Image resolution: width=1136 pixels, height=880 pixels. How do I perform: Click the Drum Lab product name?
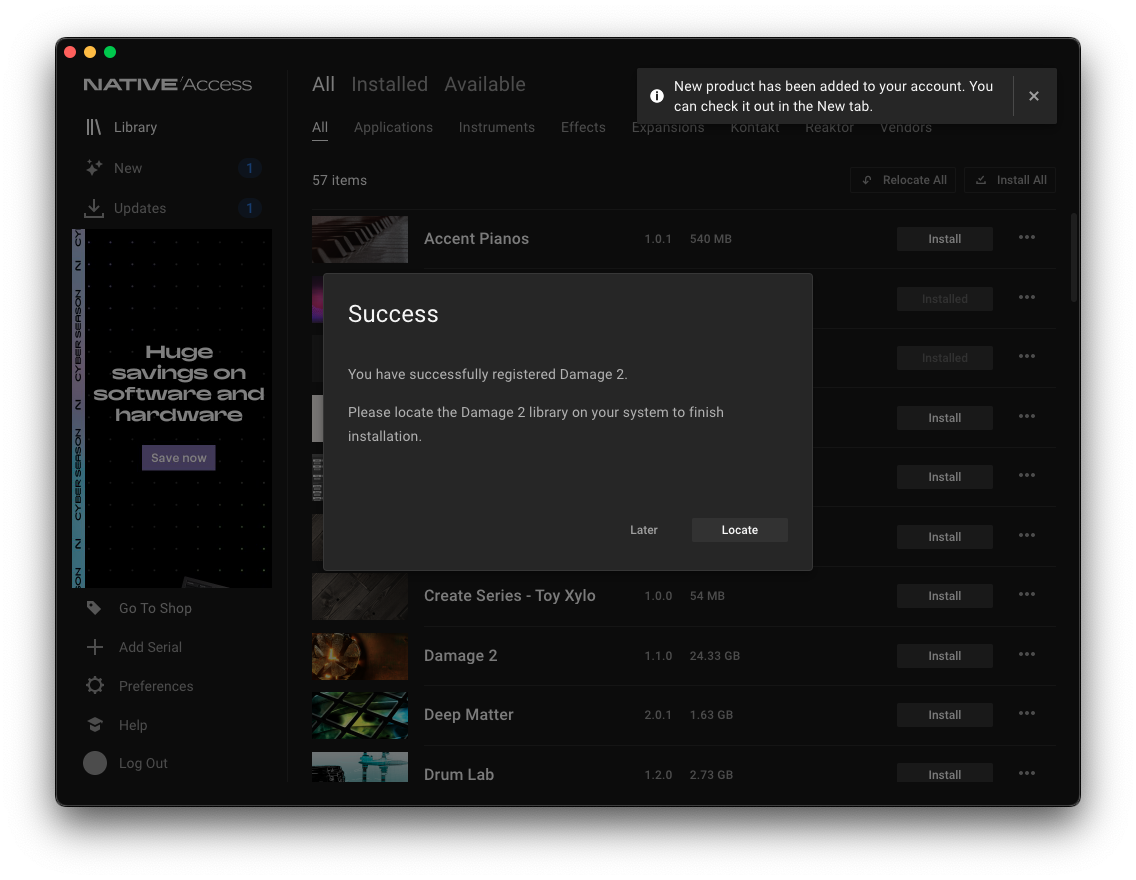coord(459,774)
